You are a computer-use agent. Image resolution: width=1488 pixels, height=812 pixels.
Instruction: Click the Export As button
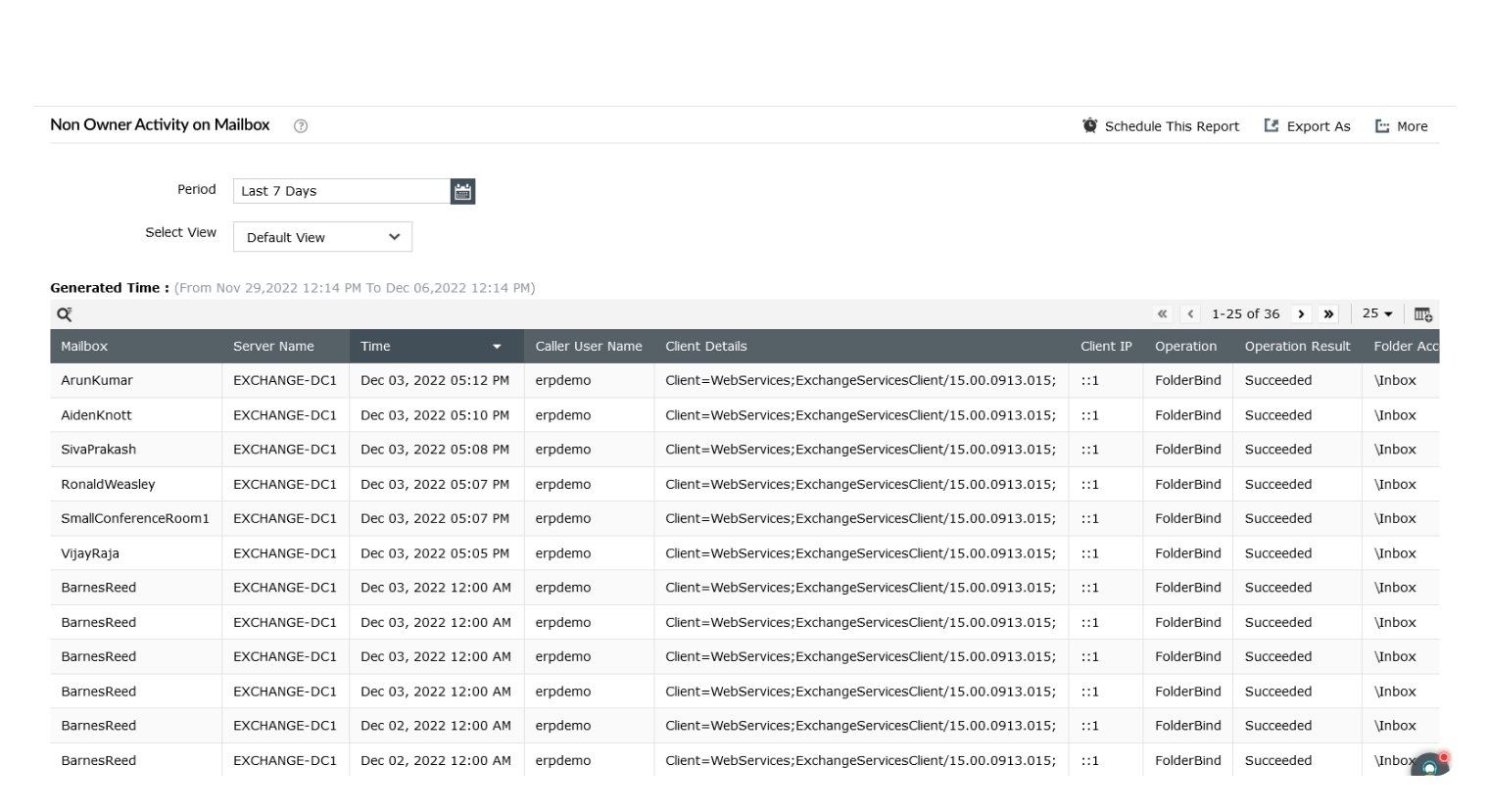click(x=1320, y=125)
